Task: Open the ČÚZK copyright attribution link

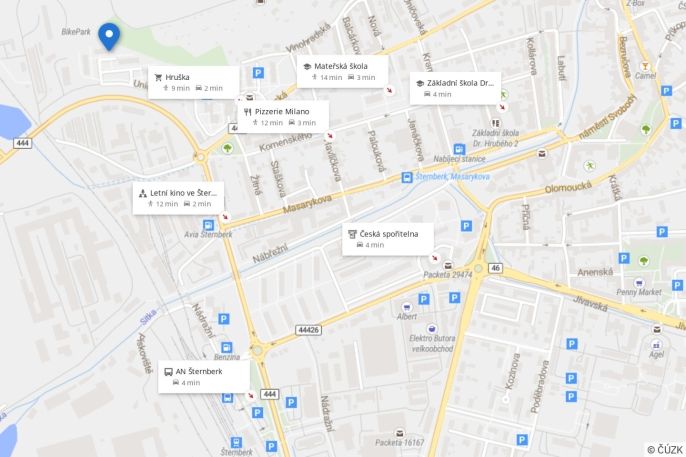Action: 665,450
